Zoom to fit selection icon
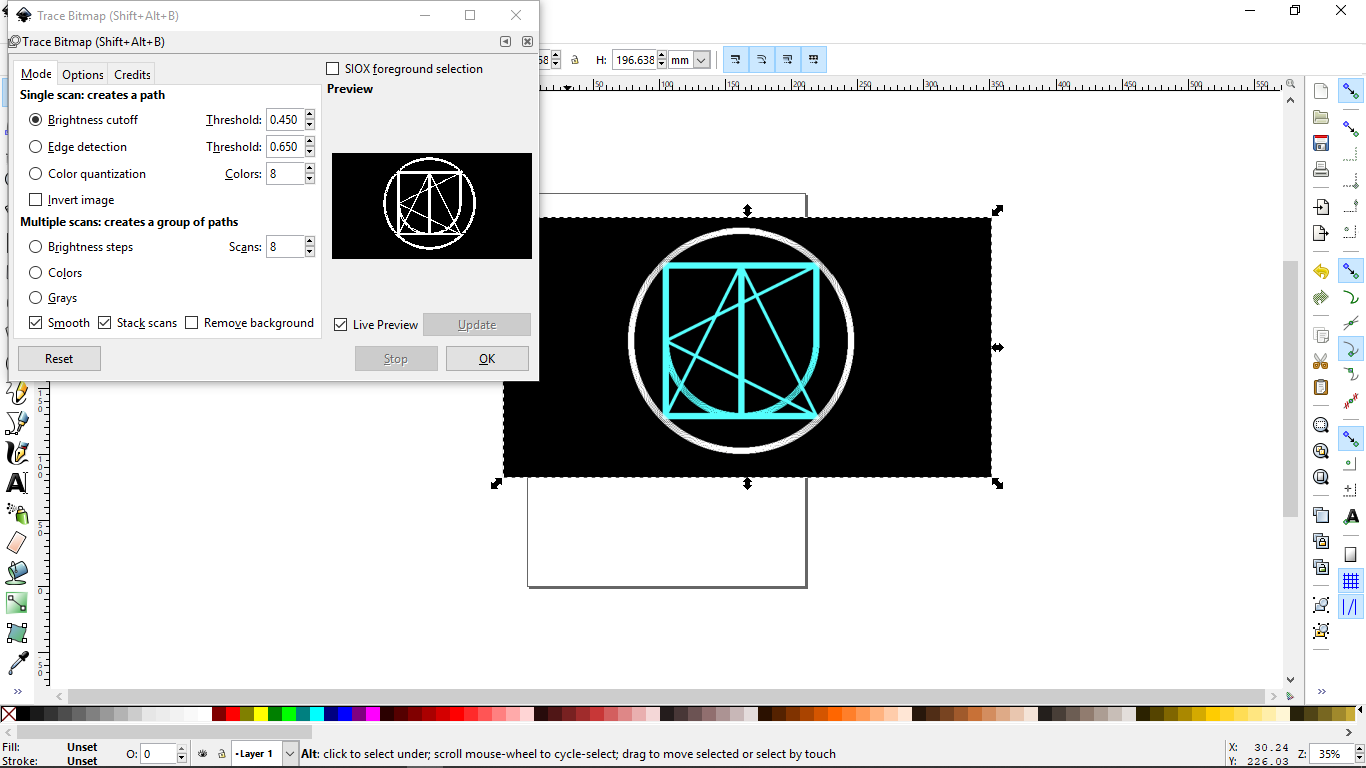This screenshot has height=768, width=1366. click(1321, 425)
